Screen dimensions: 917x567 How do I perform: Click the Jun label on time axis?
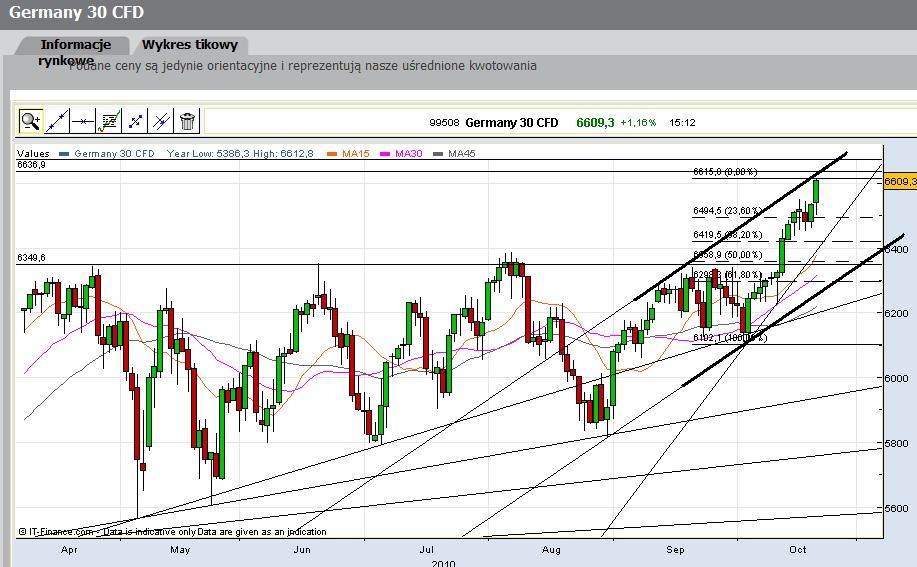tap(302, 549)
